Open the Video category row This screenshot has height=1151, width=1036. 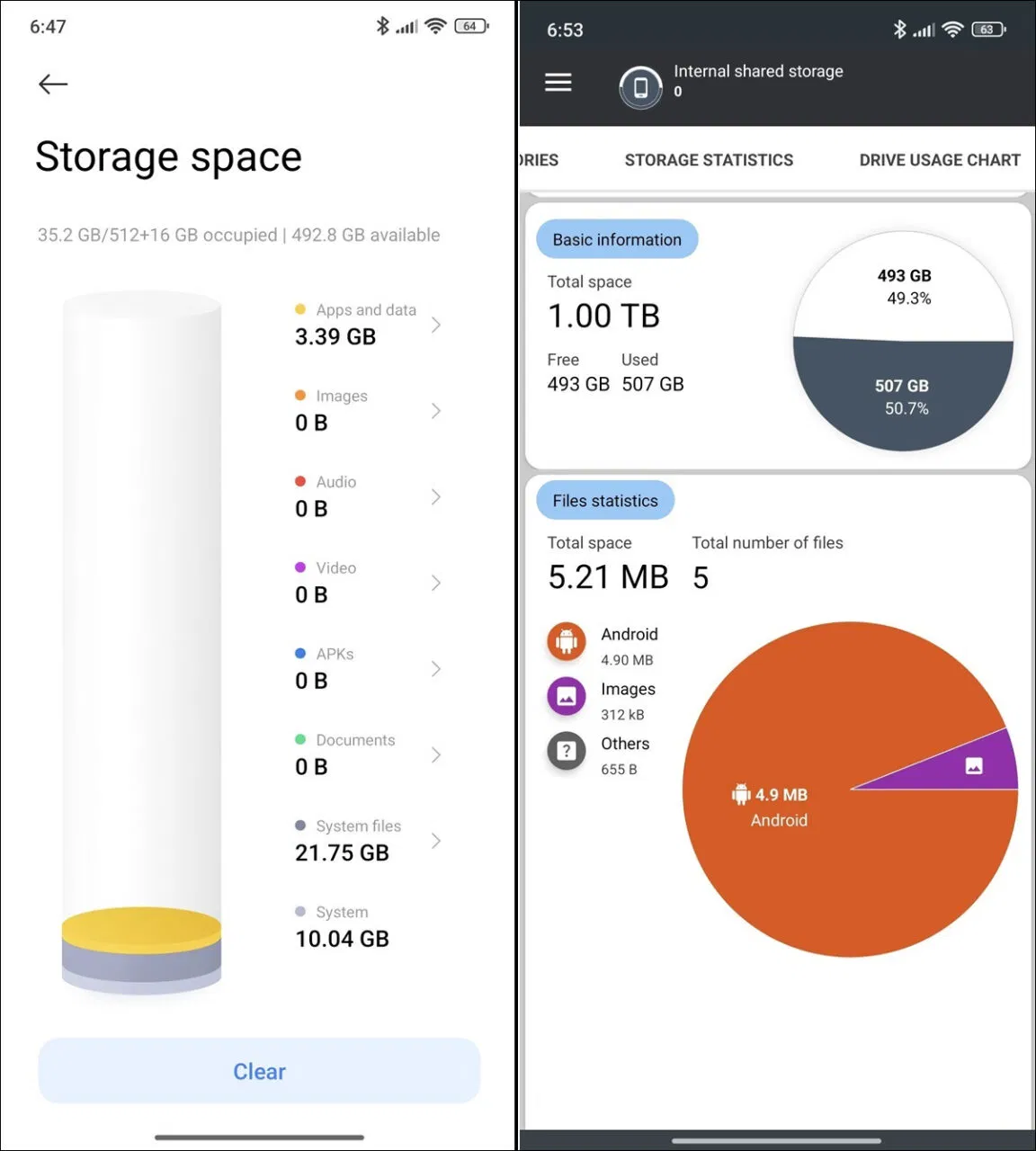(366, 582)
